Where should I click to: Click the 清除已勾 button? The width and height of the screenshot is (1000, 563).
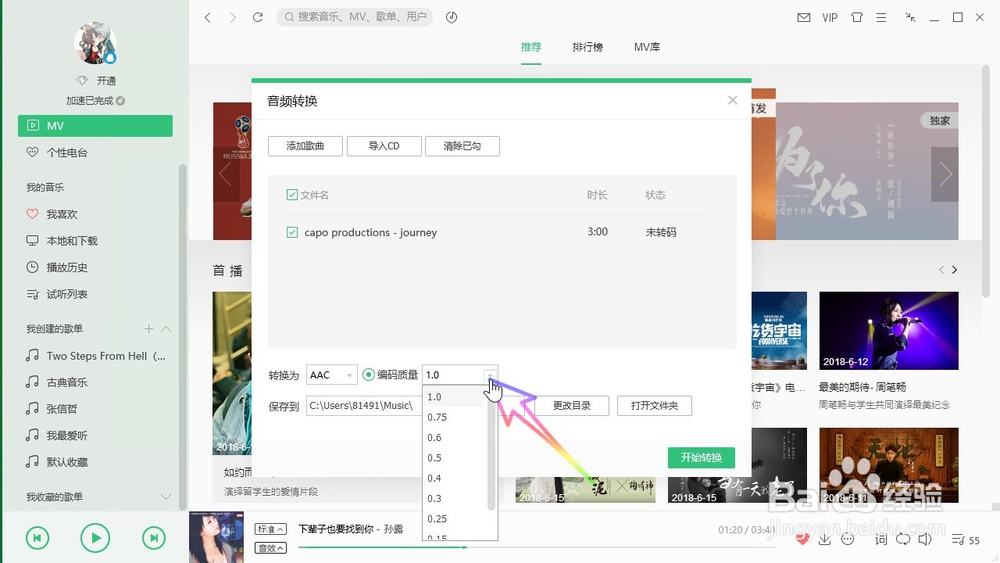click(462, 146)
